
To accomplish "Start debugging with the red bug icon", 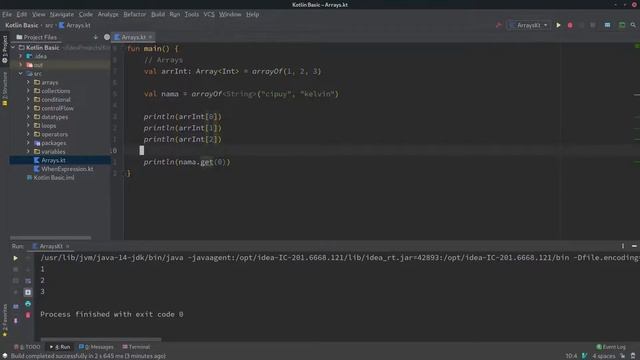I will [x=570, y=25].
